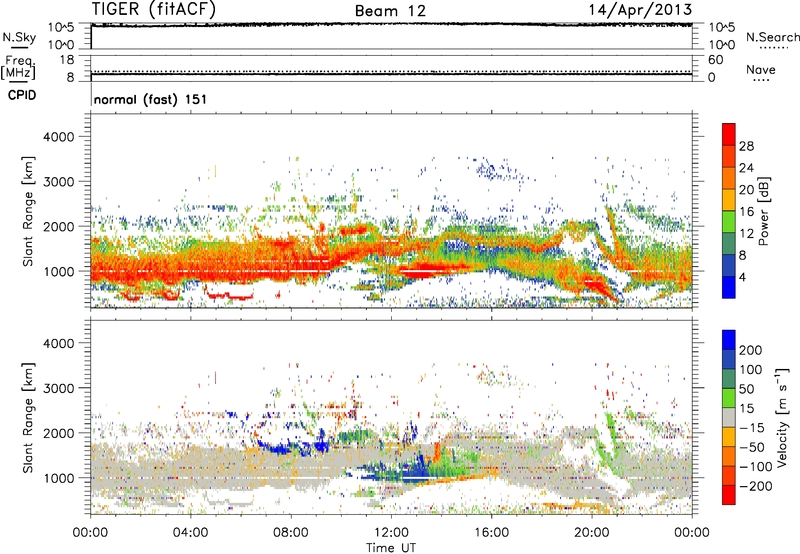800x554 pixels.
Task: Click the 'Time UT' axis label
Action: (x=391, y=548)
